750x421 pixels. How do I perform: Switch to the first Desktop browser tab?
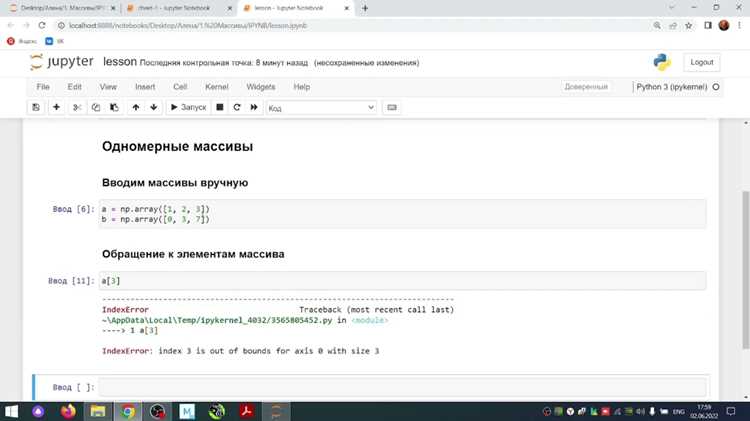coord(62,8)
